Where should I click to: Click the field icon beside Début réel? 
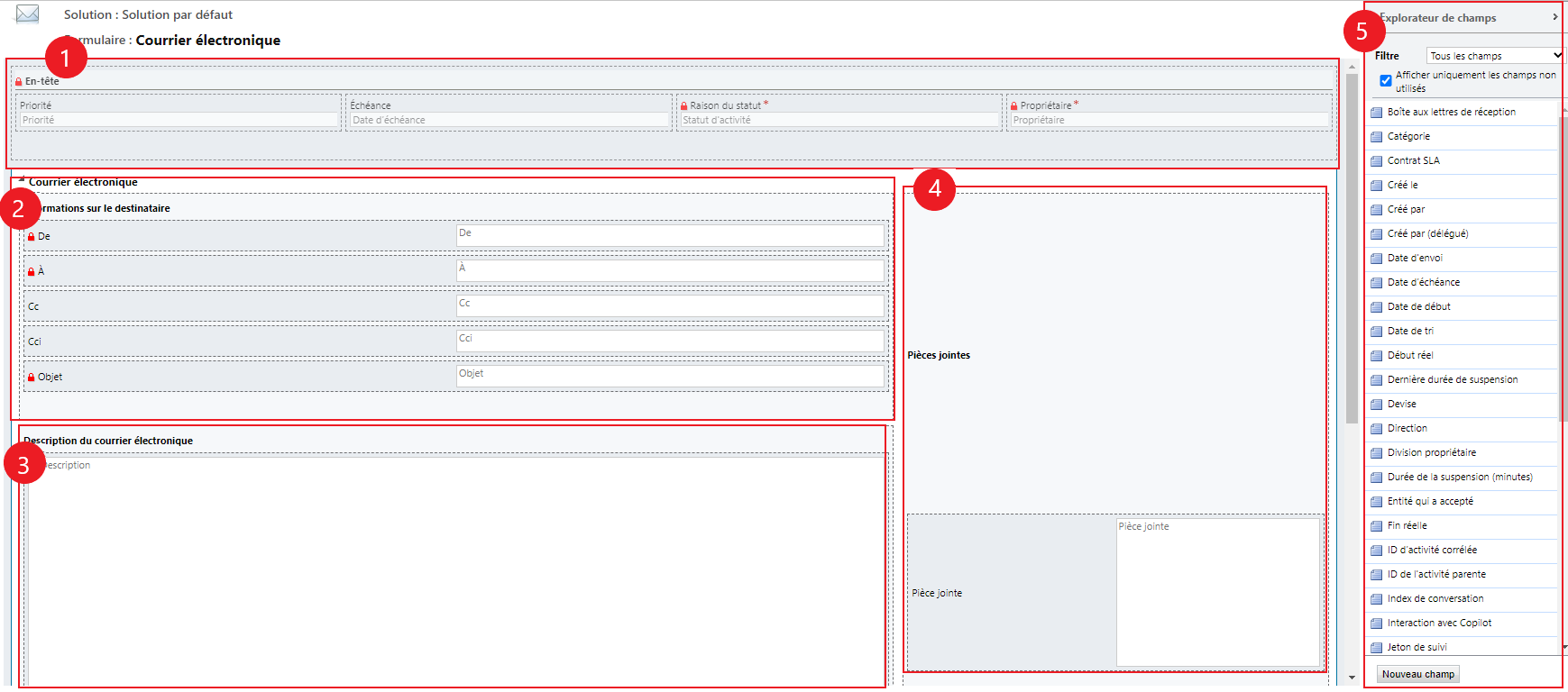[1376, 356]
